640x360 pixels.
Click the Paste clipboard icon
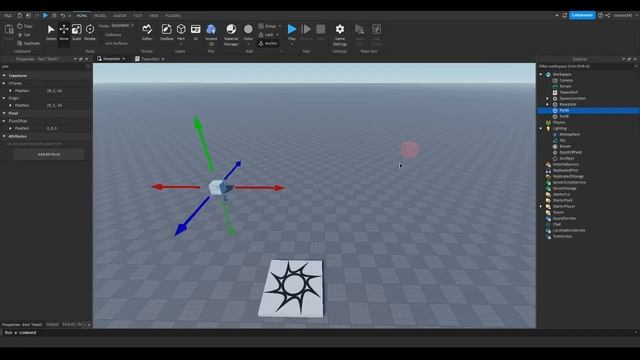point(9,30)
